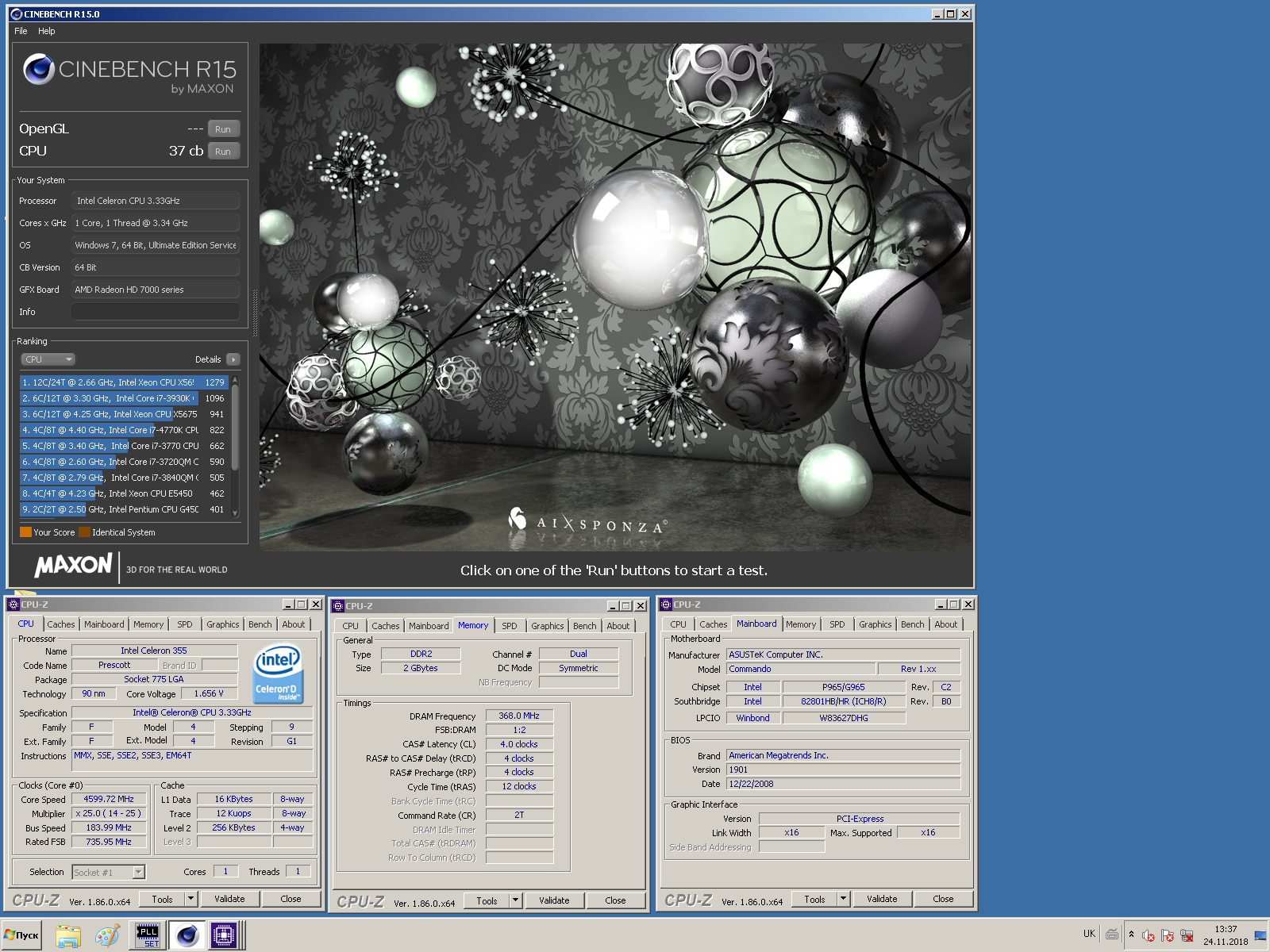Screen dimensions: 1270x952
Task: Click the DRAM Frequency value 368.0 MHz
Action: pos(519,716)
